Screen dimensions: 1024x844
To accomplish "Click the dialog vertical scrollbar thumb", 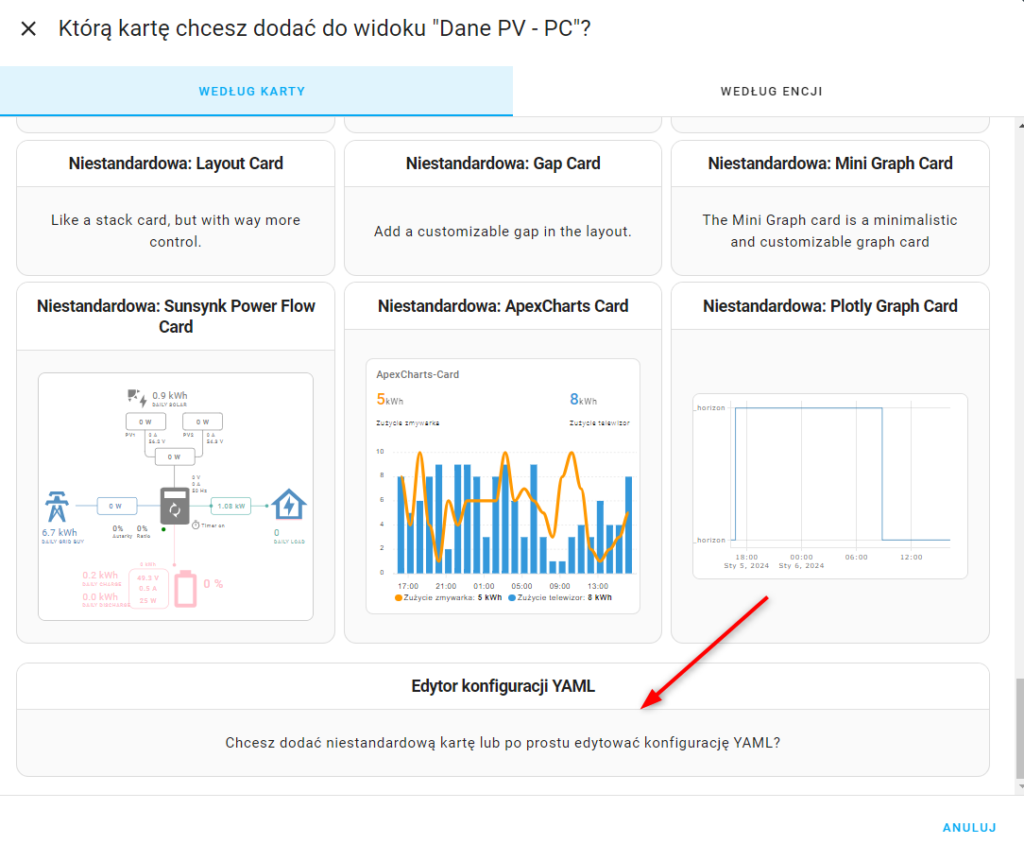I will pos(1018,727).
